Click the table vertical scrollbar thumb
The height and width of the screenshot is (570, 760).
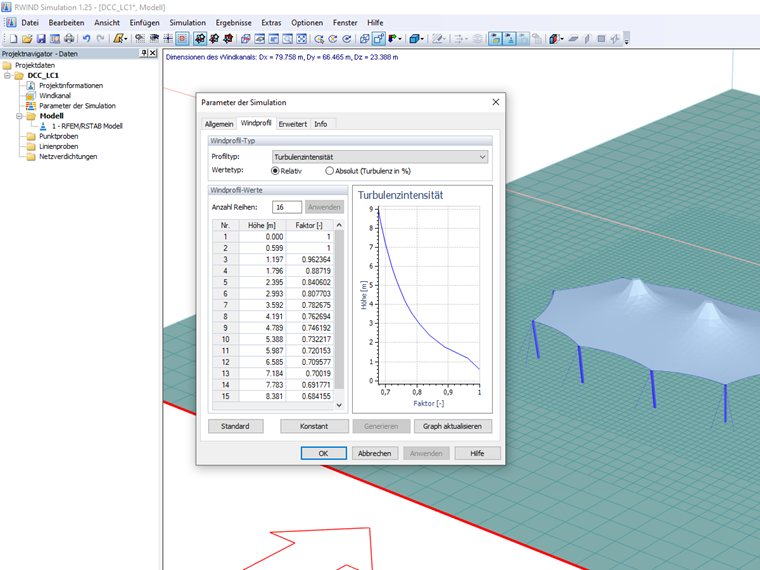pos(339,309)
